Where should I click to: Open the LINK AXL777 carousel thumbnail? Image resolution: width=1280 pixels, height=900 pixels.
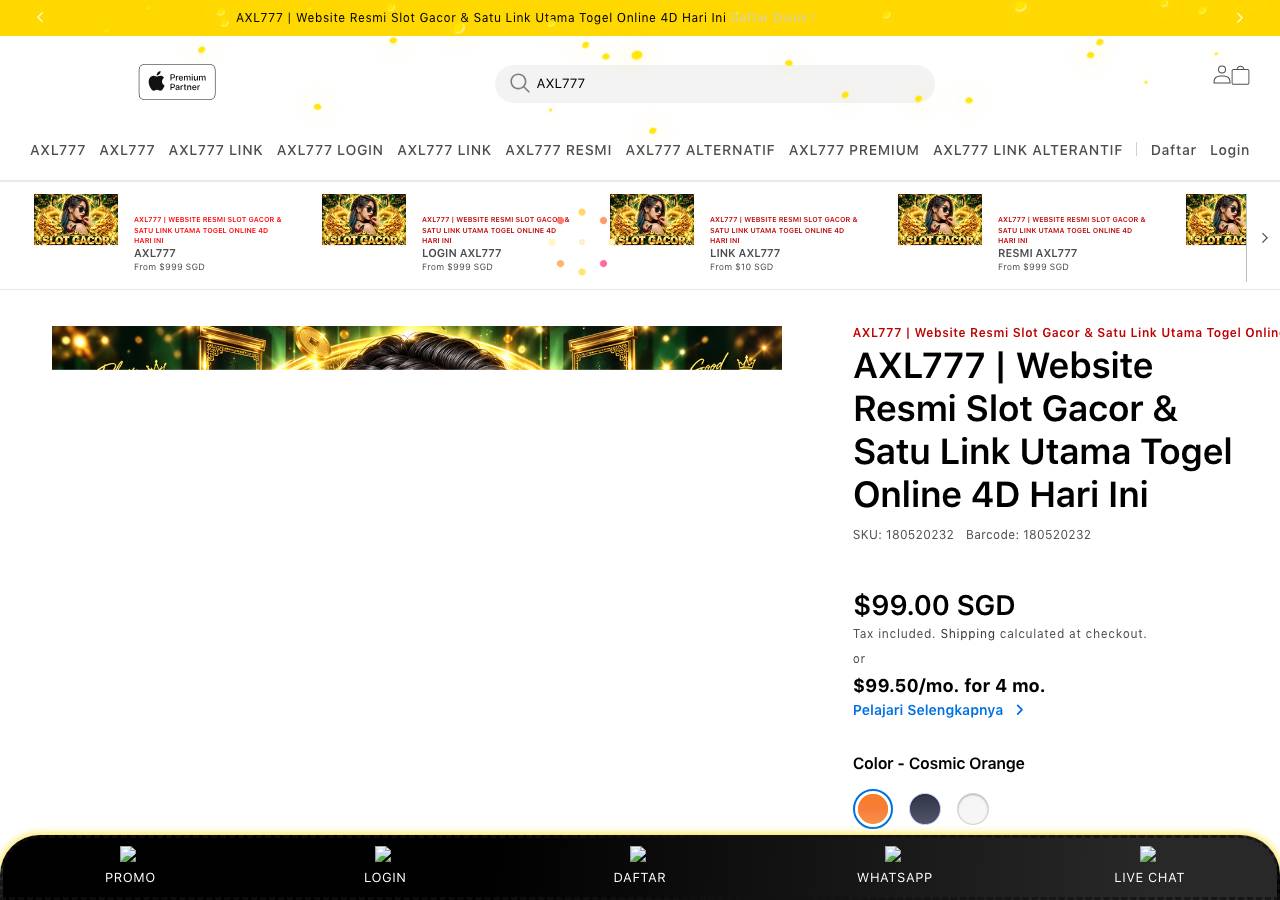652,219
